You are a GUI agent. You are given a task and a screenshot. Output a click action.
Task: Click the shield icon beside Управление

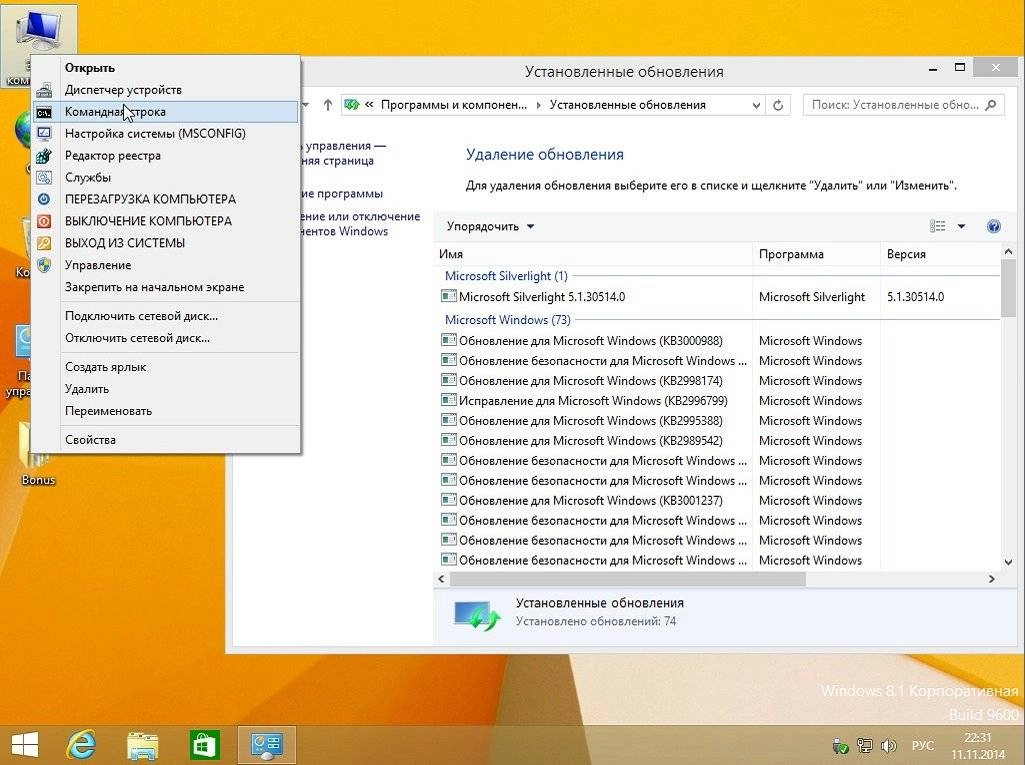point(44,265)
